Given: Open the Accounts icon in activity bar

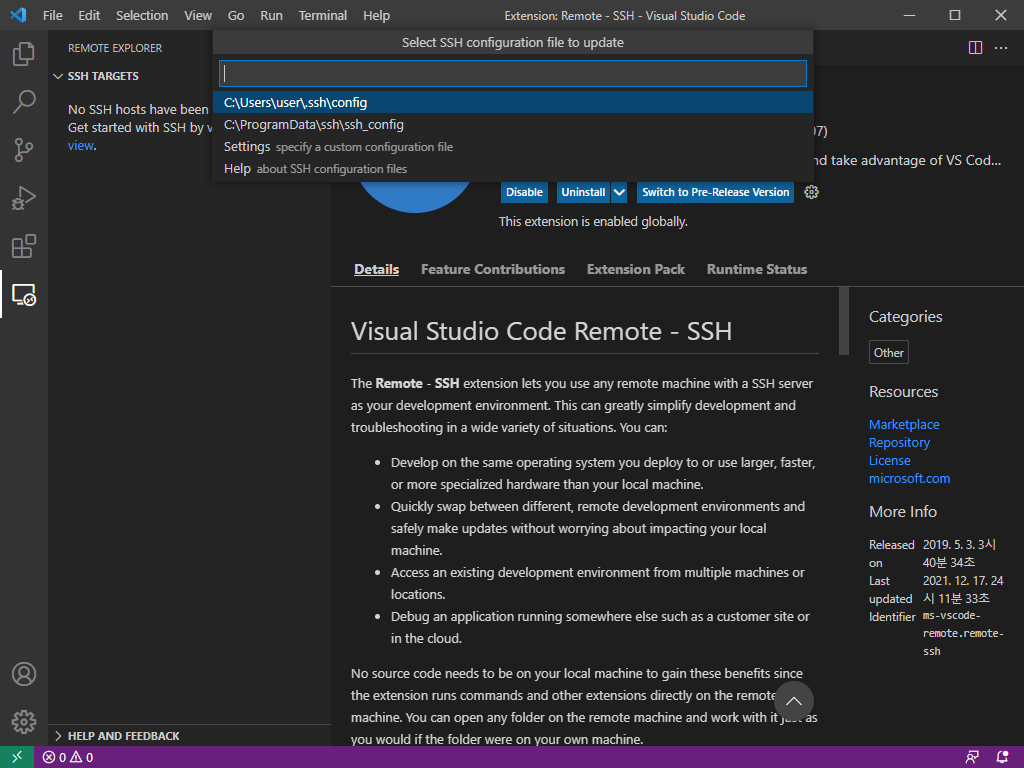Looking at the screenshot, I should (x=24, y=674).
